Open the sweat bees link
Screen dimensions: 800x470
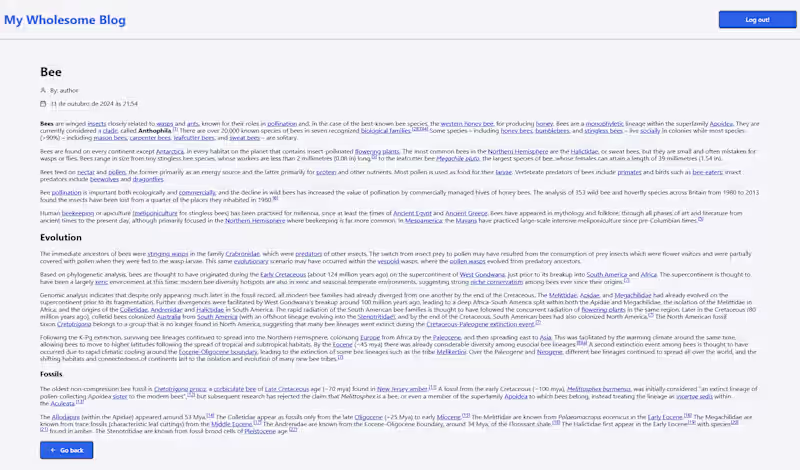pos(244,138)
